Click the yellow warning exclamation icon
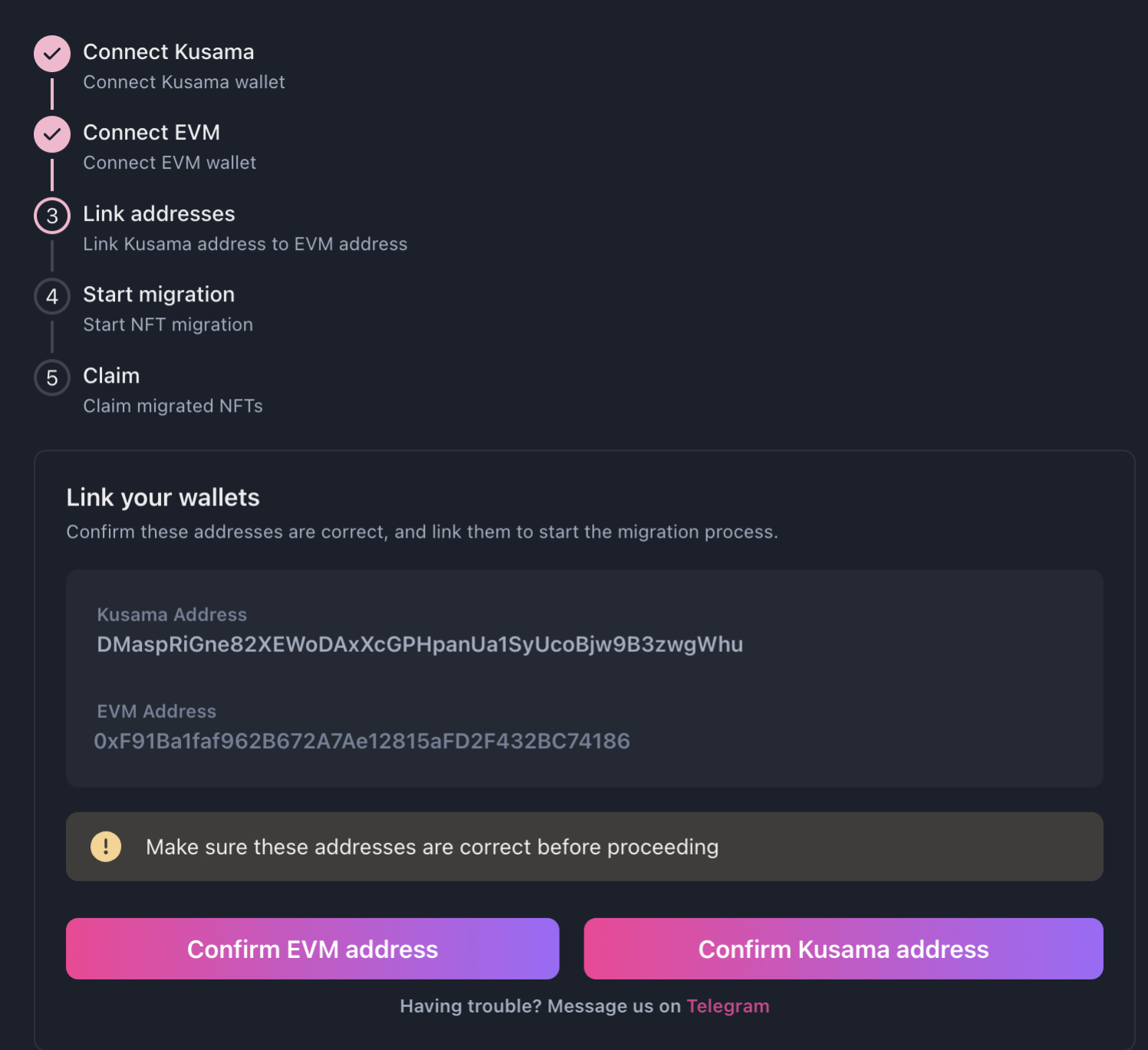Image resolution: width=1148 pixels, height=1050 pixels. [x=106, y=847]
